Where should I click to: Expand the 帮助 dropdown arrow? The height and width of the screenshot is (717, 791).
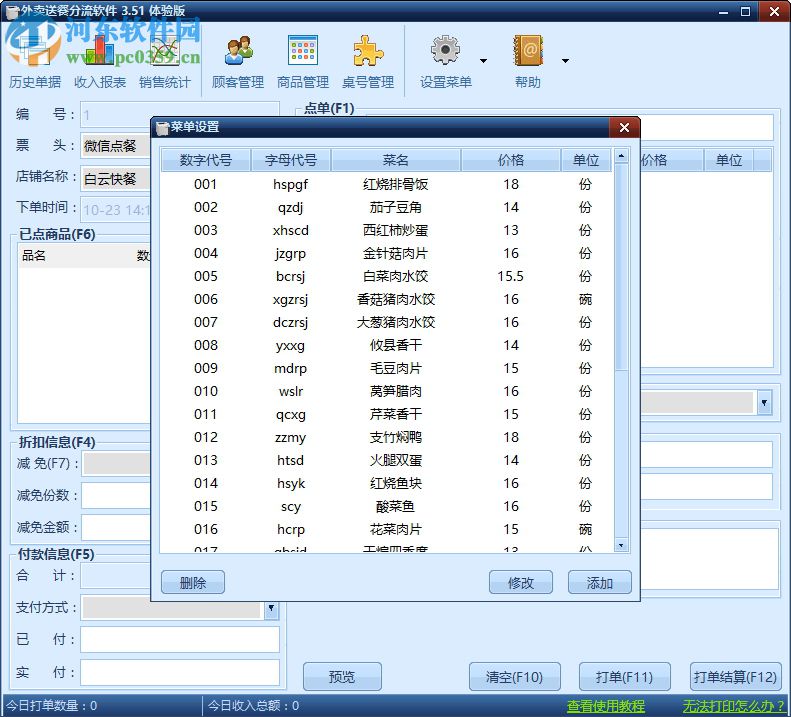(565, 61)
